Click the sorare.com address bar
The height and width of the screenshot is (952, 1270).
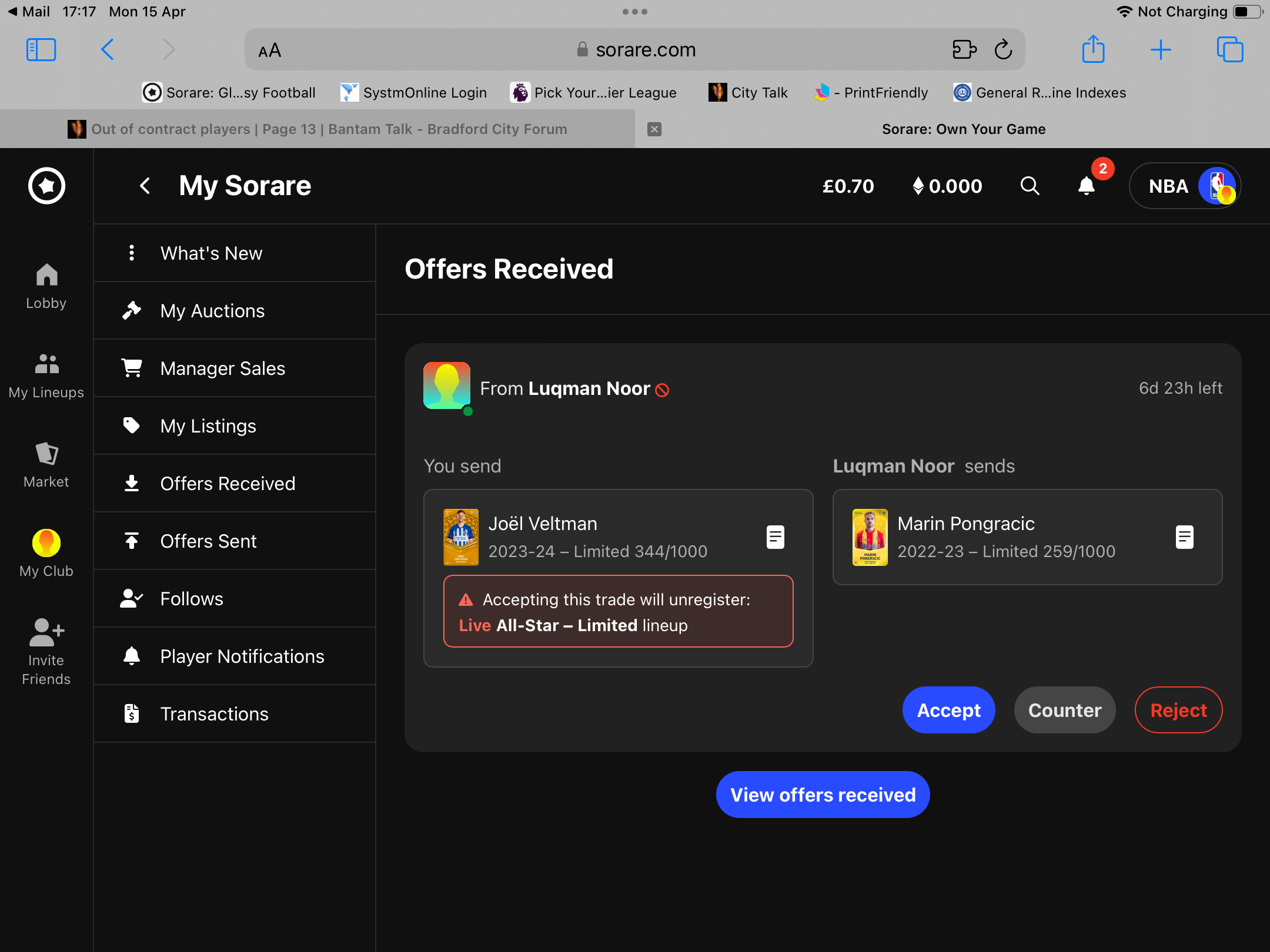pos(635,50)
